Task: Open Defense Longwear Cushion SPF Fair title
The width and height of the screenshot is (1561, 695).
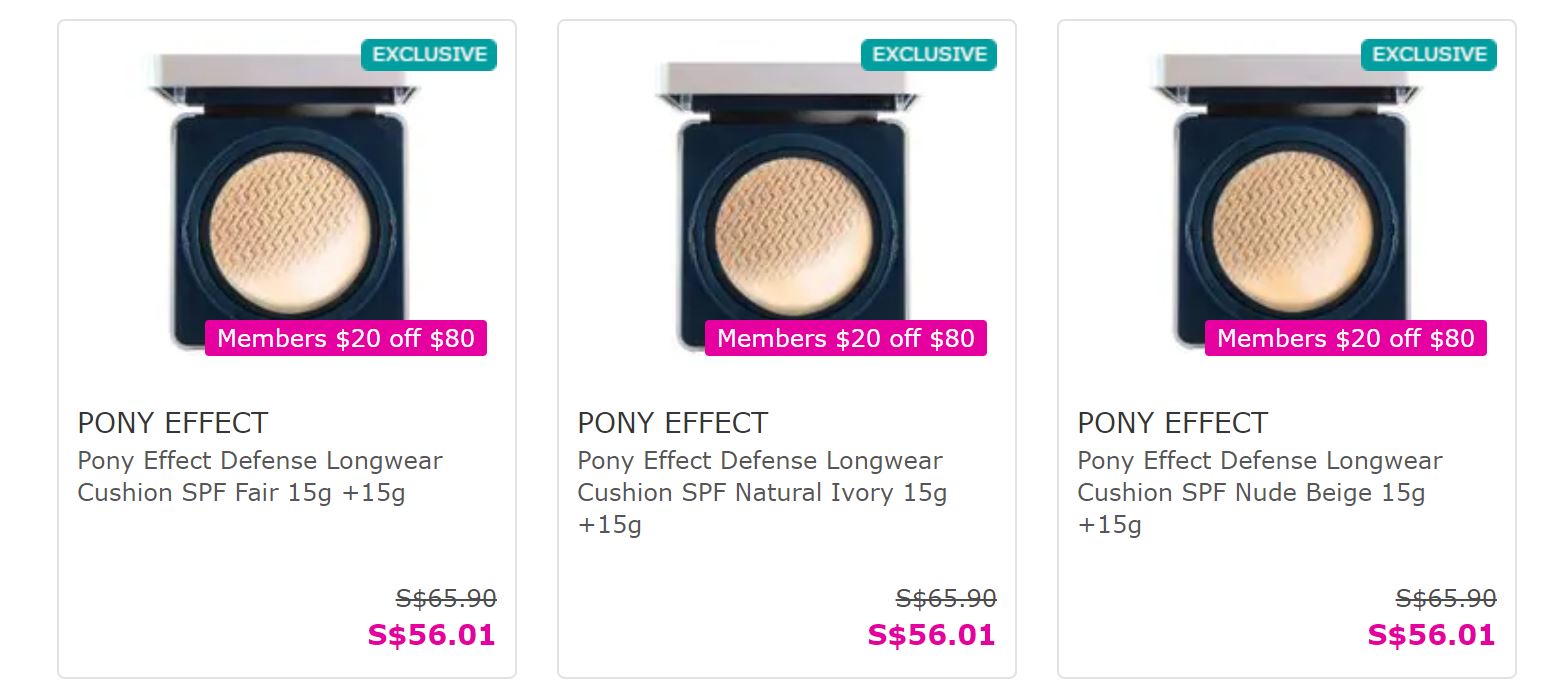Action: pyautogui.click(x=260, y=477)
